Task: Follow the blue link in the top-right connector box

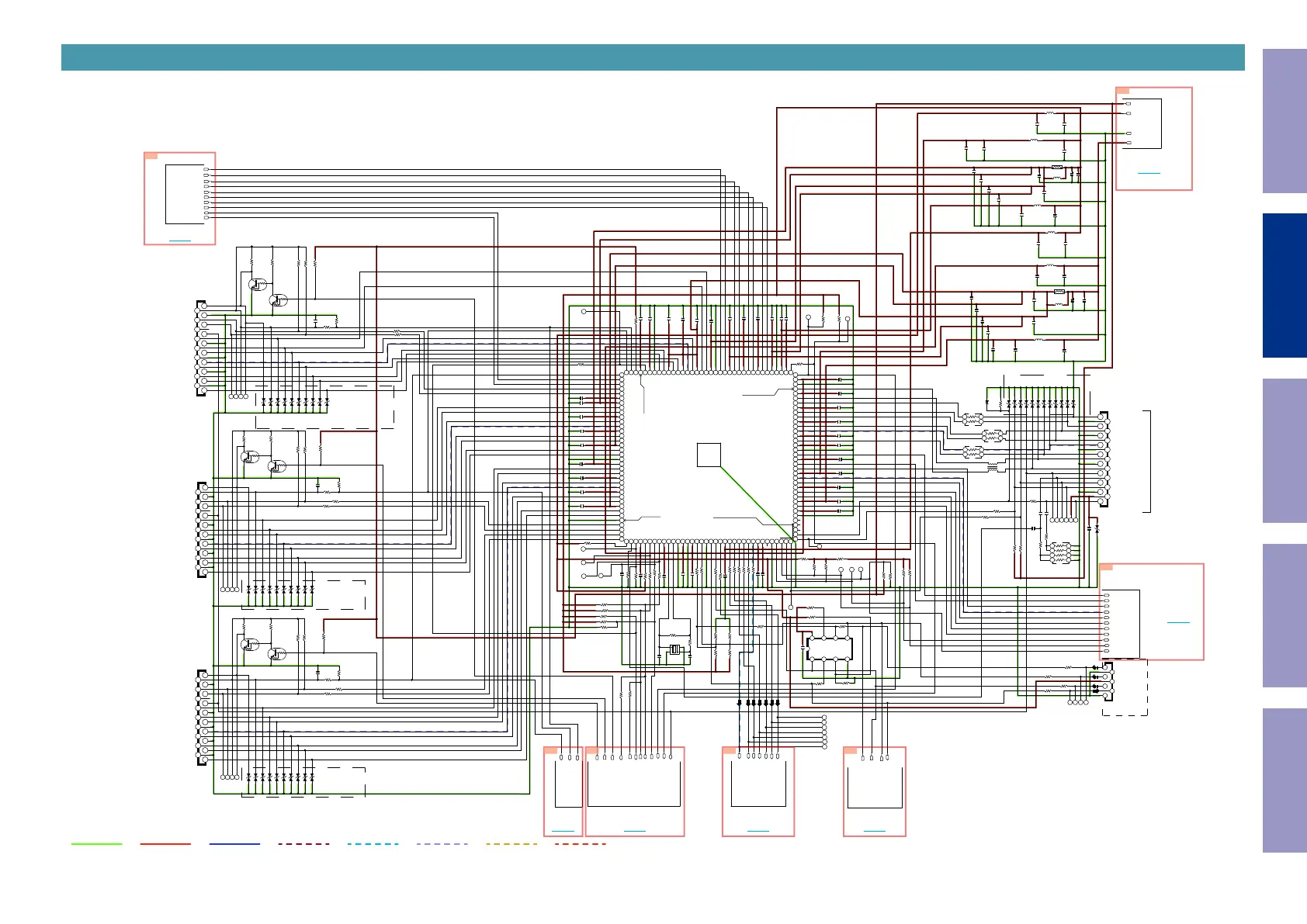Action: pyautogui.click(x=1149, y=173)
